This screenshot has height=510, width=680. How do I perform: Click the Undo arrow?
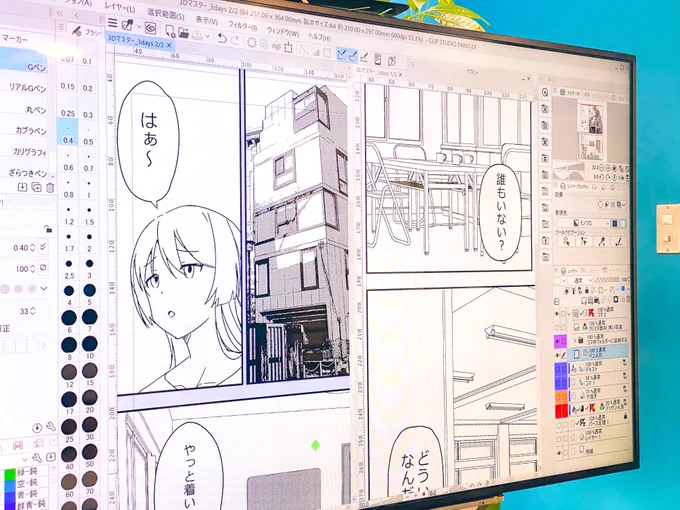(x=222, y=38)
